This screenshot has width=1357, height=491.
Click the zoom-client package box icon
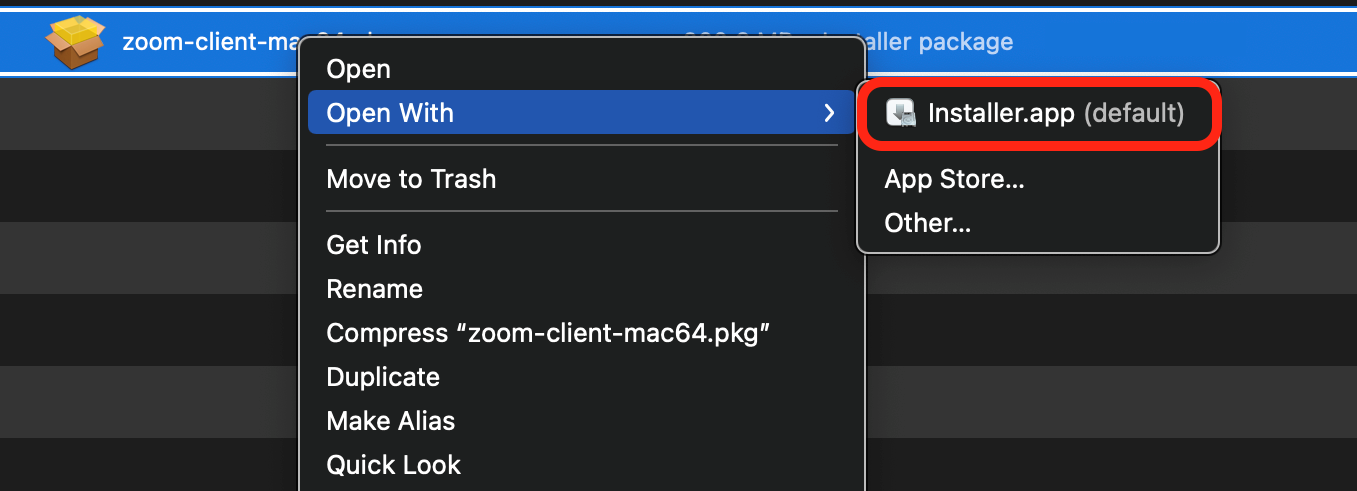(x=75, y=43)
